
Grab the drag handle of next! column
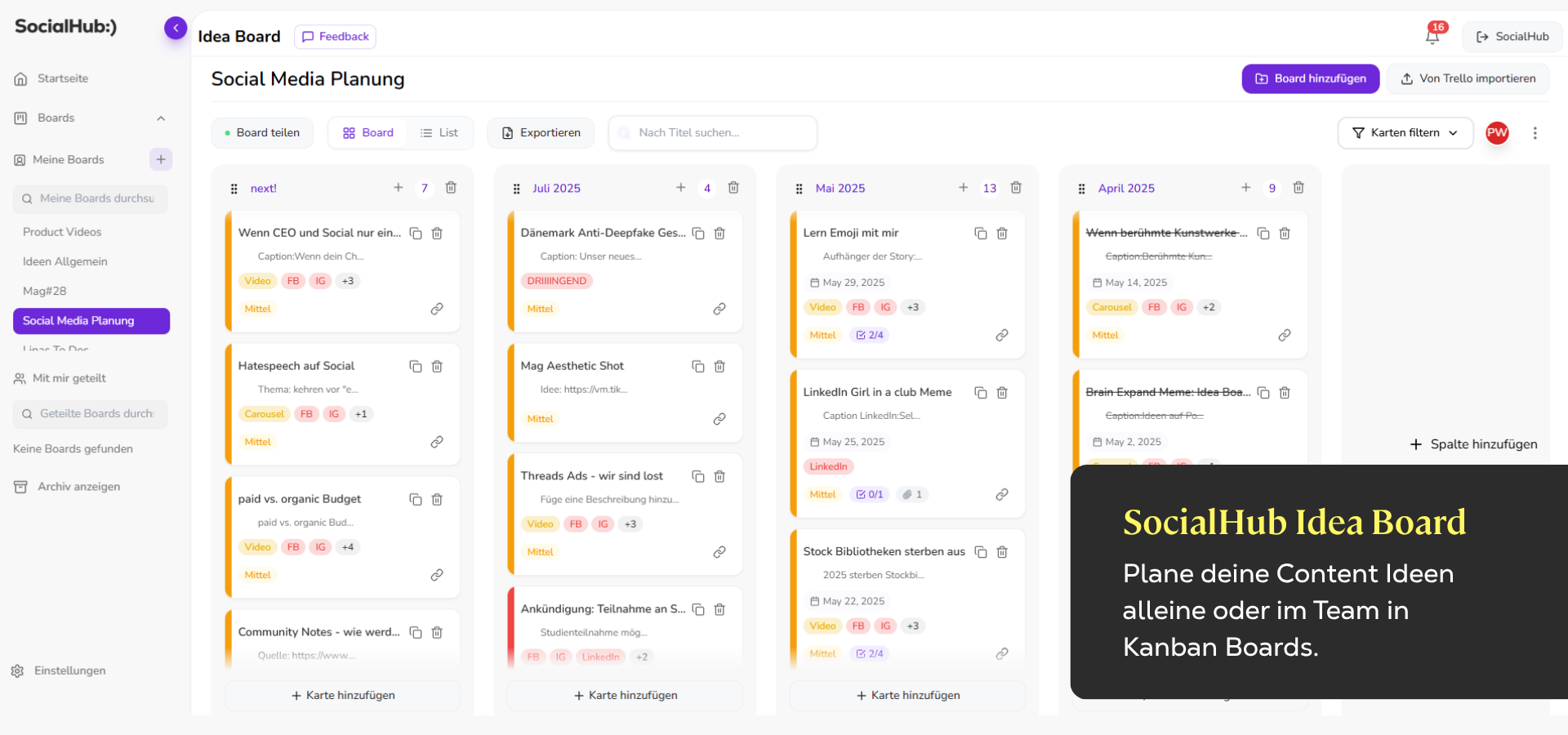tap(234, 189)
